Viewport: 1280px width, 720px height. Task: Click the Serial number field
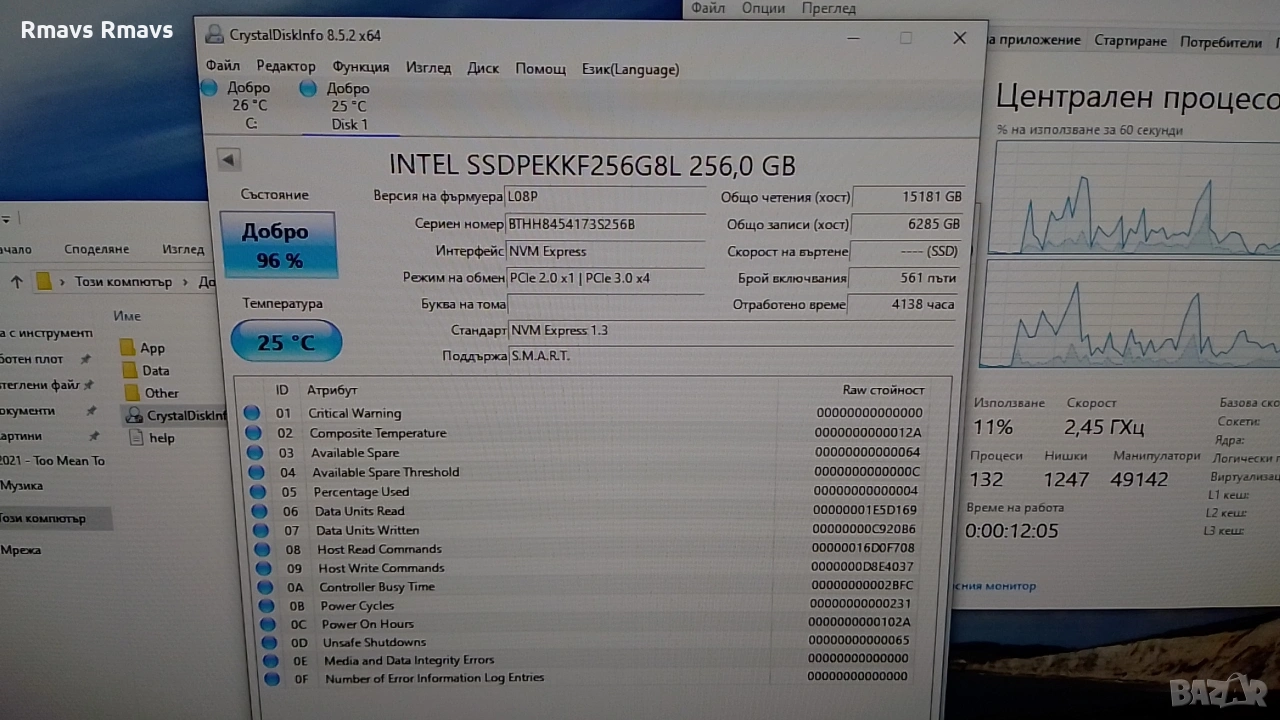605,225
